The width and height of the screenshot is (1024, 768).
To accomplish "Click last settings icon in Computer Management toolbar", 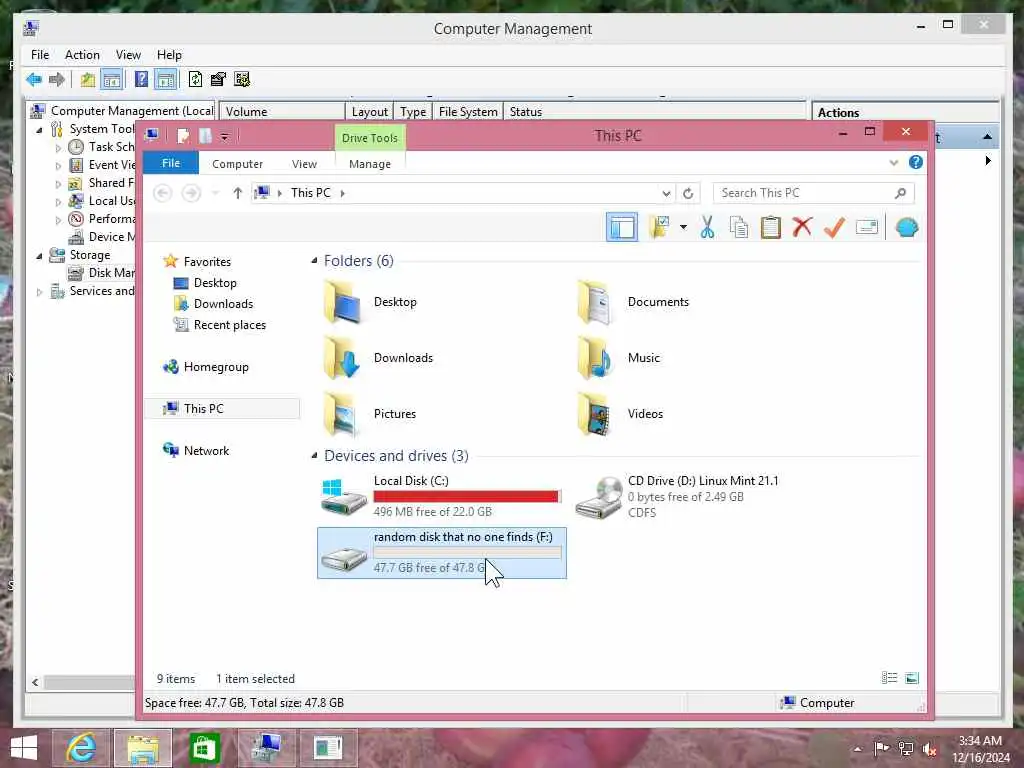I will (242, 80).
